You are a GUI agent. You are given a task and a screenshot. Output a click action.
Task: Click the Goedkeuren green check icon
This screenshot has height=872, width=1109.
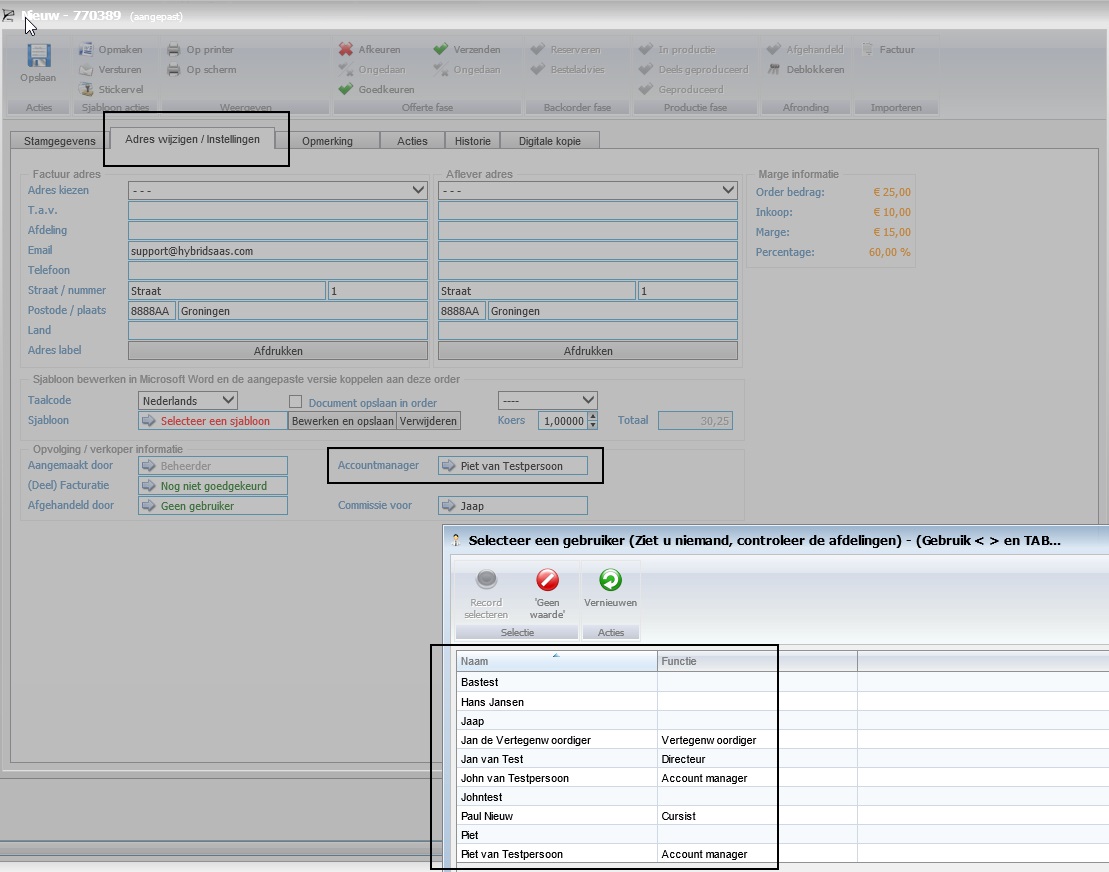click(346, 90)
